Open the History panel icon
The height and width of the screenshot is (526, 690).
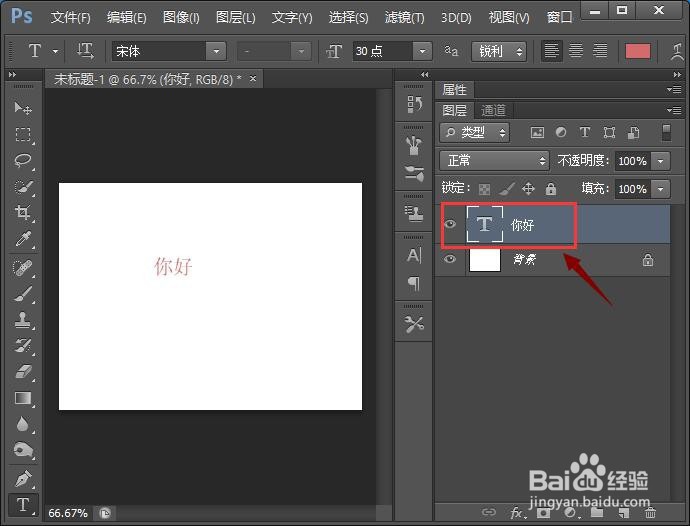coord(414,105)
